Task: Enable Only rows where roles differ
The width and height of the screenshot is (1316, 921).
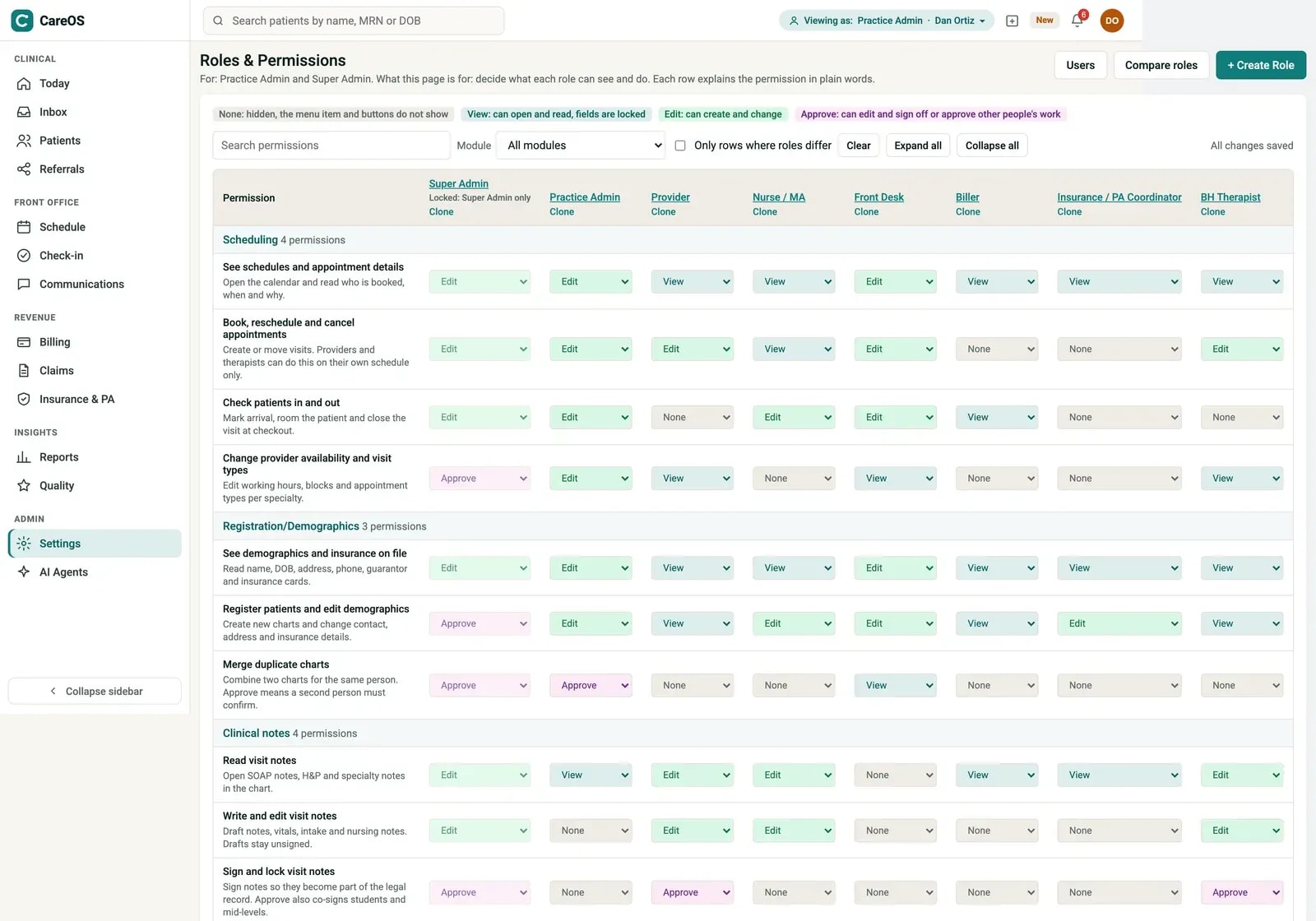Action: (680, 146)
